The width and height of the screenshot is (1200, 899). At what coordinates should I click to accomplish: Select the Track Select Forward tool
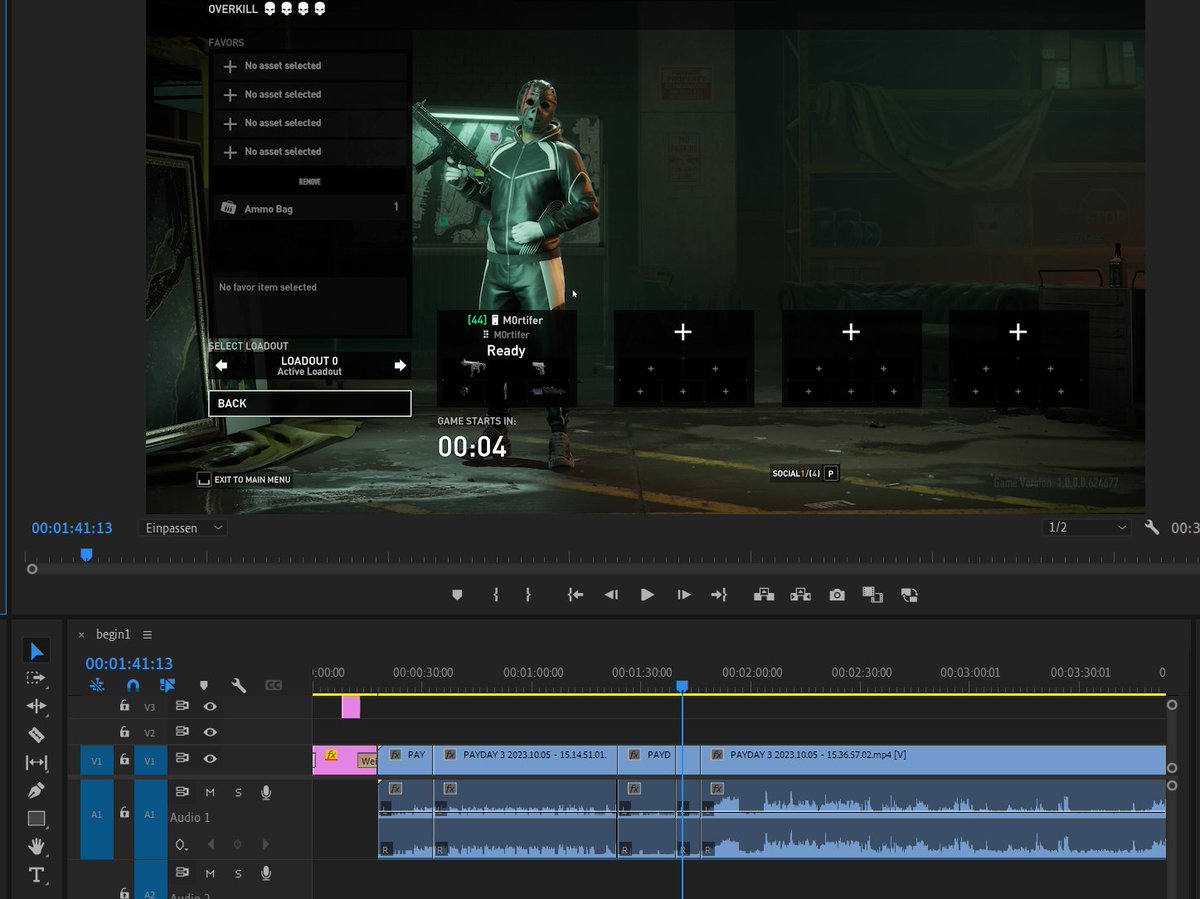point(36,678)
